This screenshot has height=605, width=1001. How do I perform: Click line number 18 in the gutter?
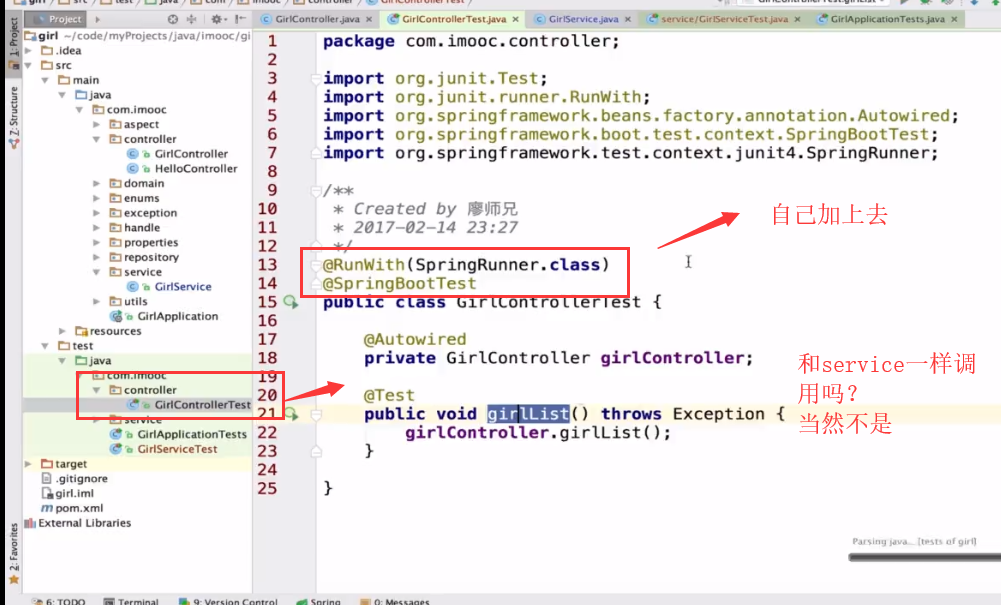(267, 358)
